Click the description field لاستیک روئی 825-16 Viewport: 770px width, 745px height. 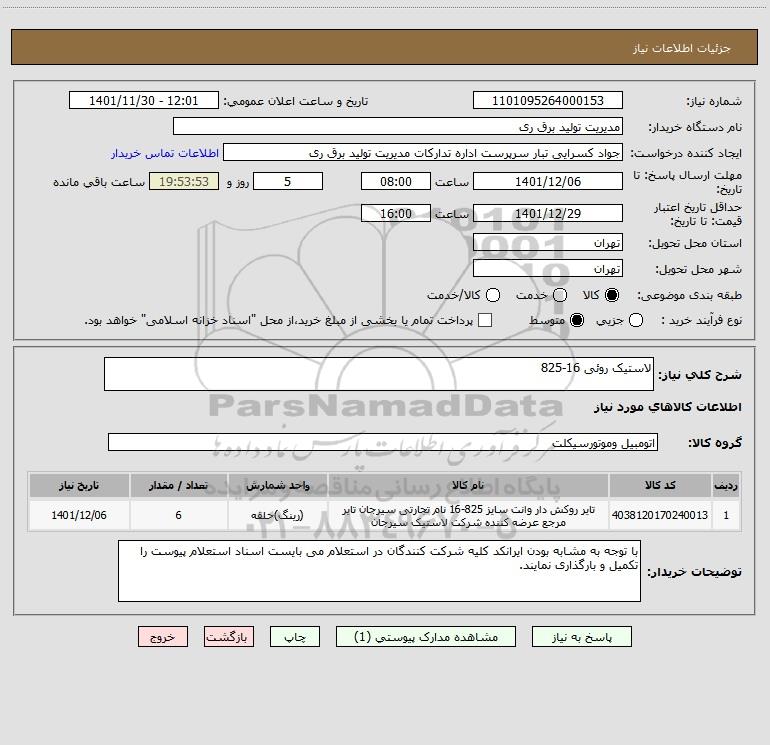coord(379,374)
